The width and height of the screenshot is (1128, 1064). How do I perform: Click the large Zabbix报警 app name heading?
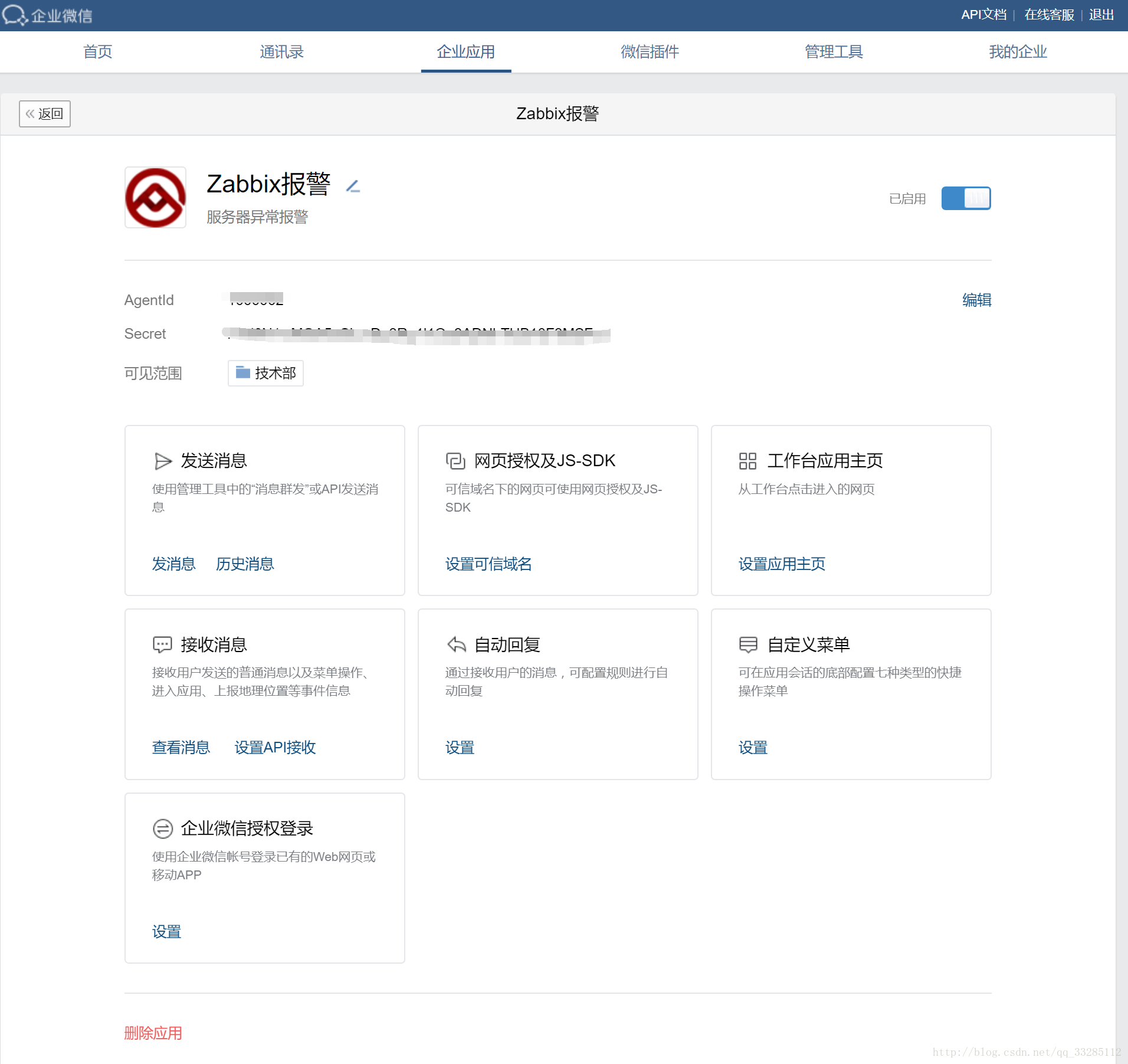point(268,184)
